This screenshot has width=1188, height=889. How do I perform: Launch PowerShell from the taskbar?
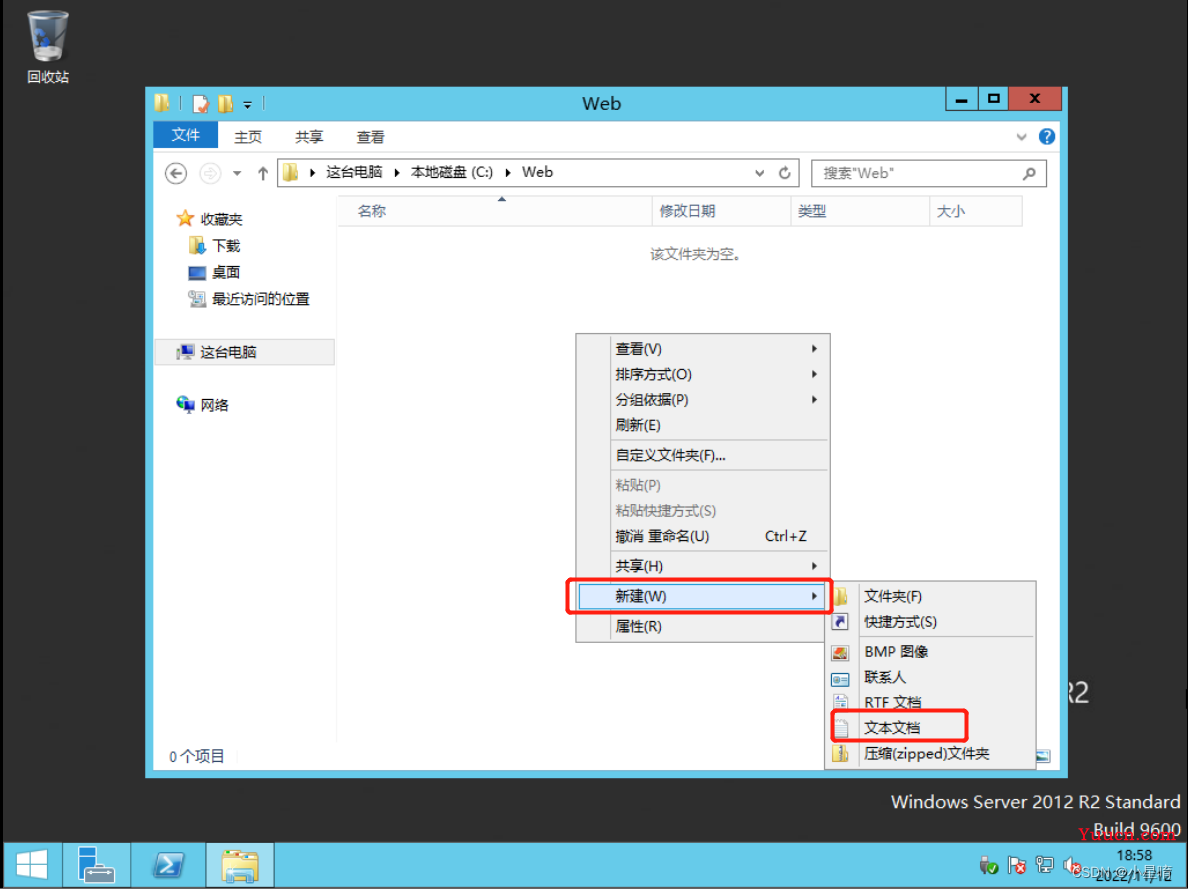pos(167,865)
